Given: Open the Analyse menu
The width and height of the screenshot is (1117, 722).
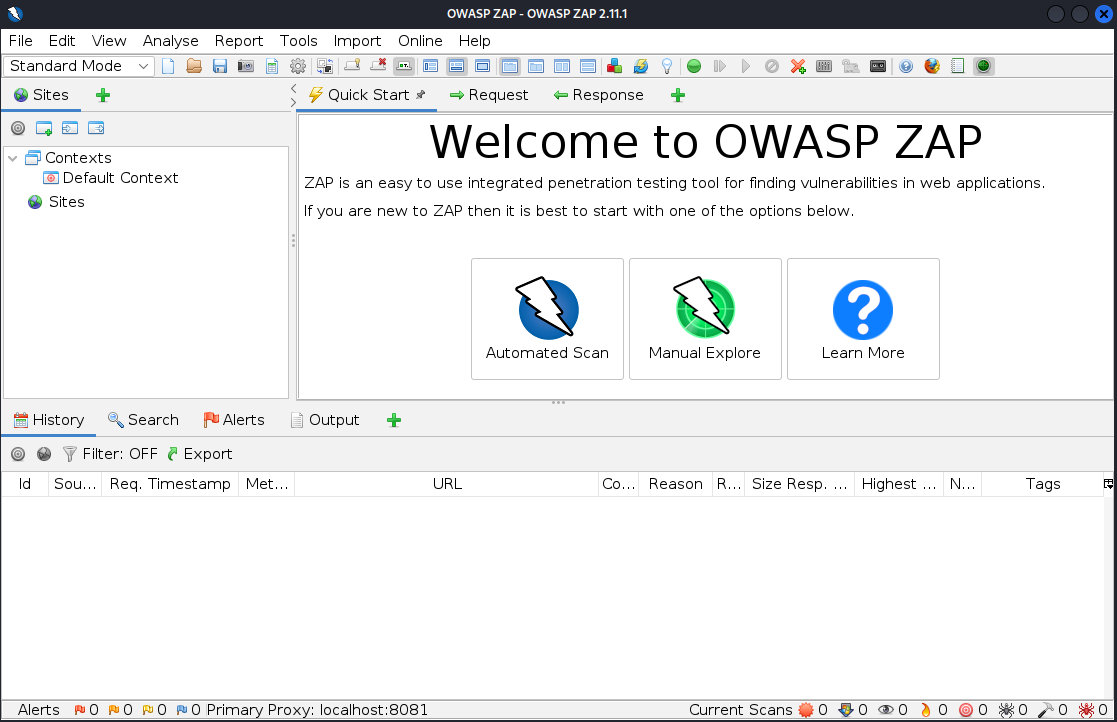Looking at the screenshot, I should [x=170, y=41].
